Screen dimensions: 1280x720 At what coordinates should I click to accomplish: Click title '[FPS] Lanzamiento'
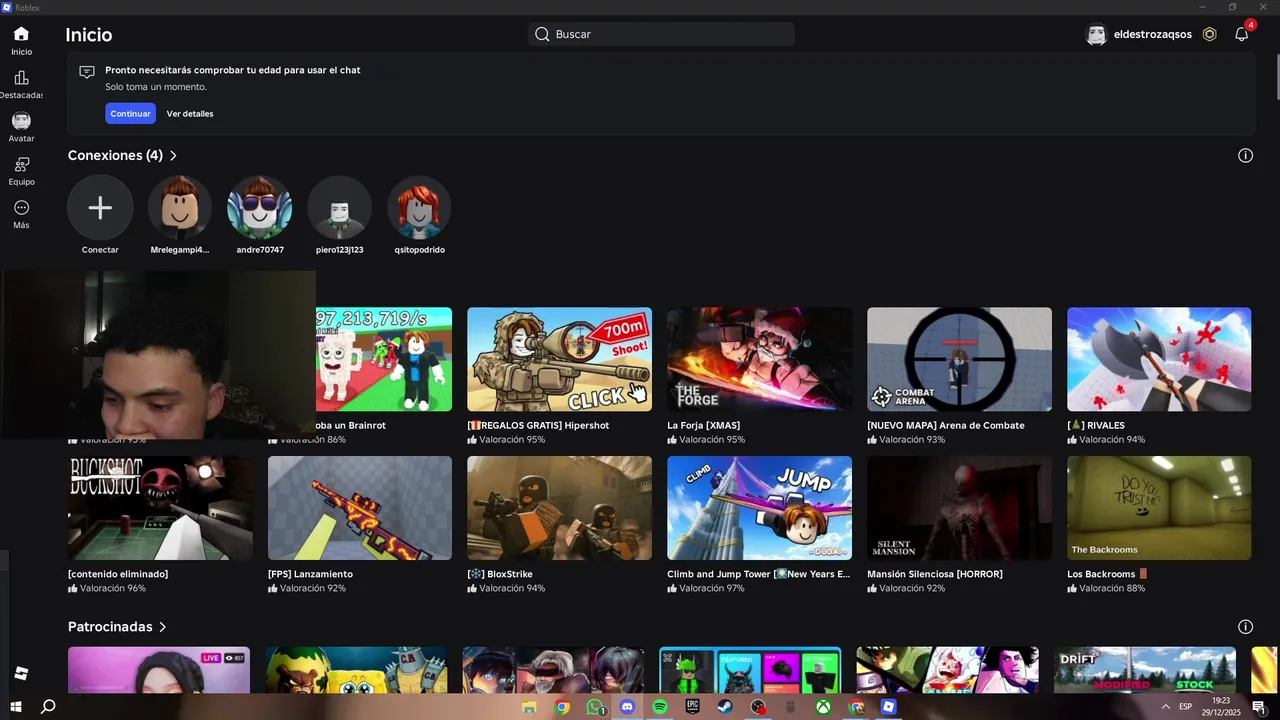pos(310,574)
